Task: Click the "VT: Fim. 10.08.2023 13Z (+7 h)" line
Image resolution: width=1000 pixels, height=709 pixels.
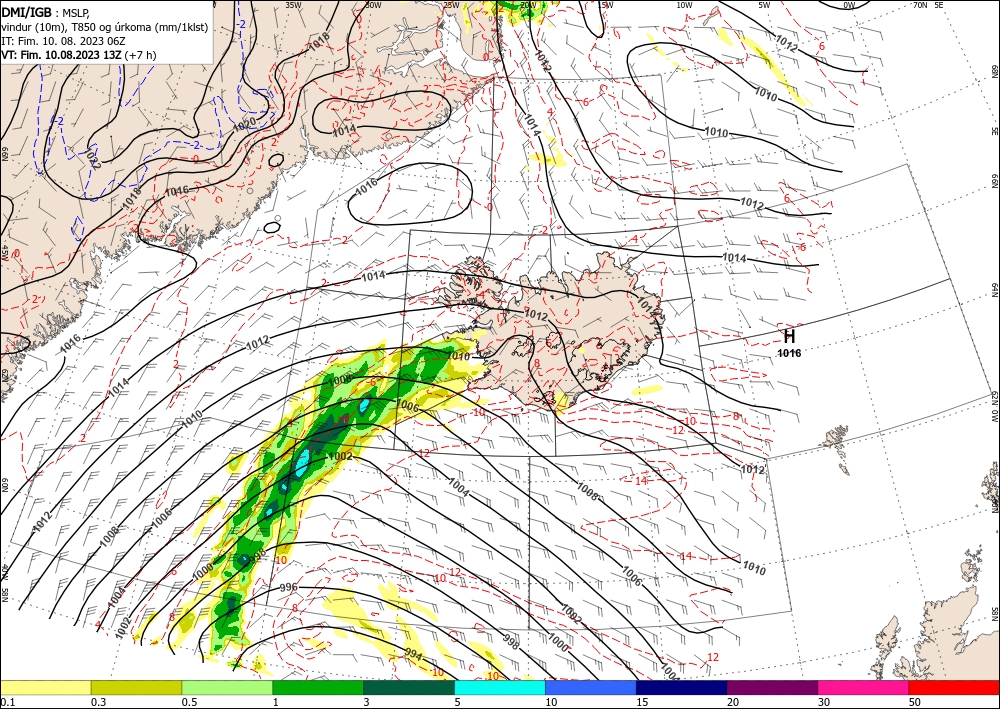Action: coord(78,55)
